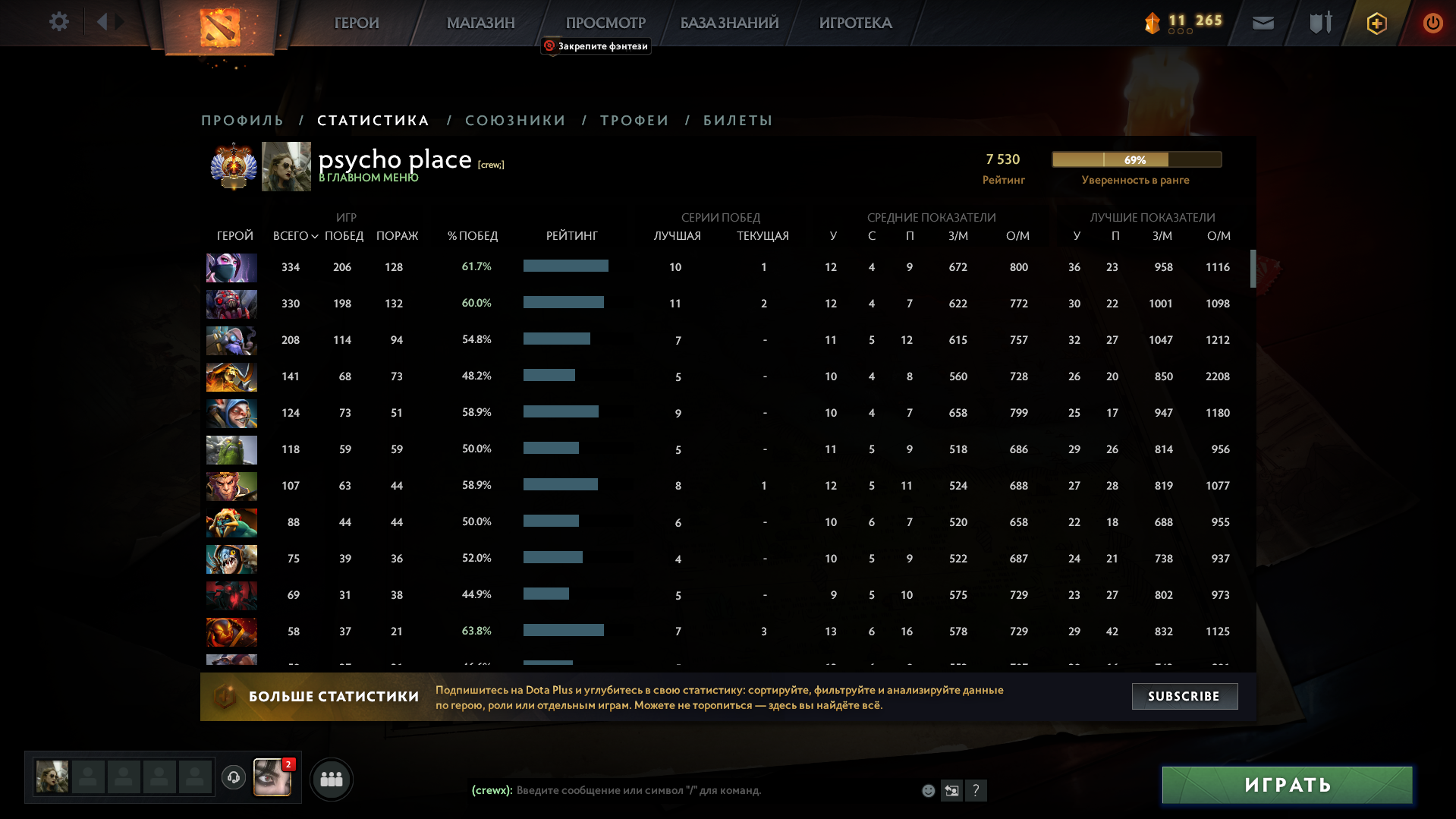The height and width of the screenshot is (819, 1456).
Task: Select the hero portrait with 107 games
Action: pyautogui.click(x=231, y=487)
